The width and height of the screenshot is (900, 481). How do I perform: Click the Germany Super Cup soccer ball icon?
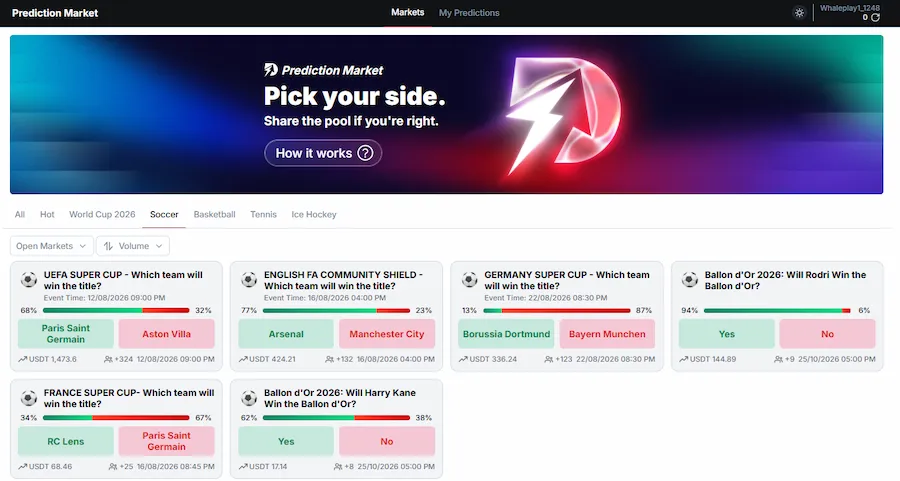tap(470, 280)
